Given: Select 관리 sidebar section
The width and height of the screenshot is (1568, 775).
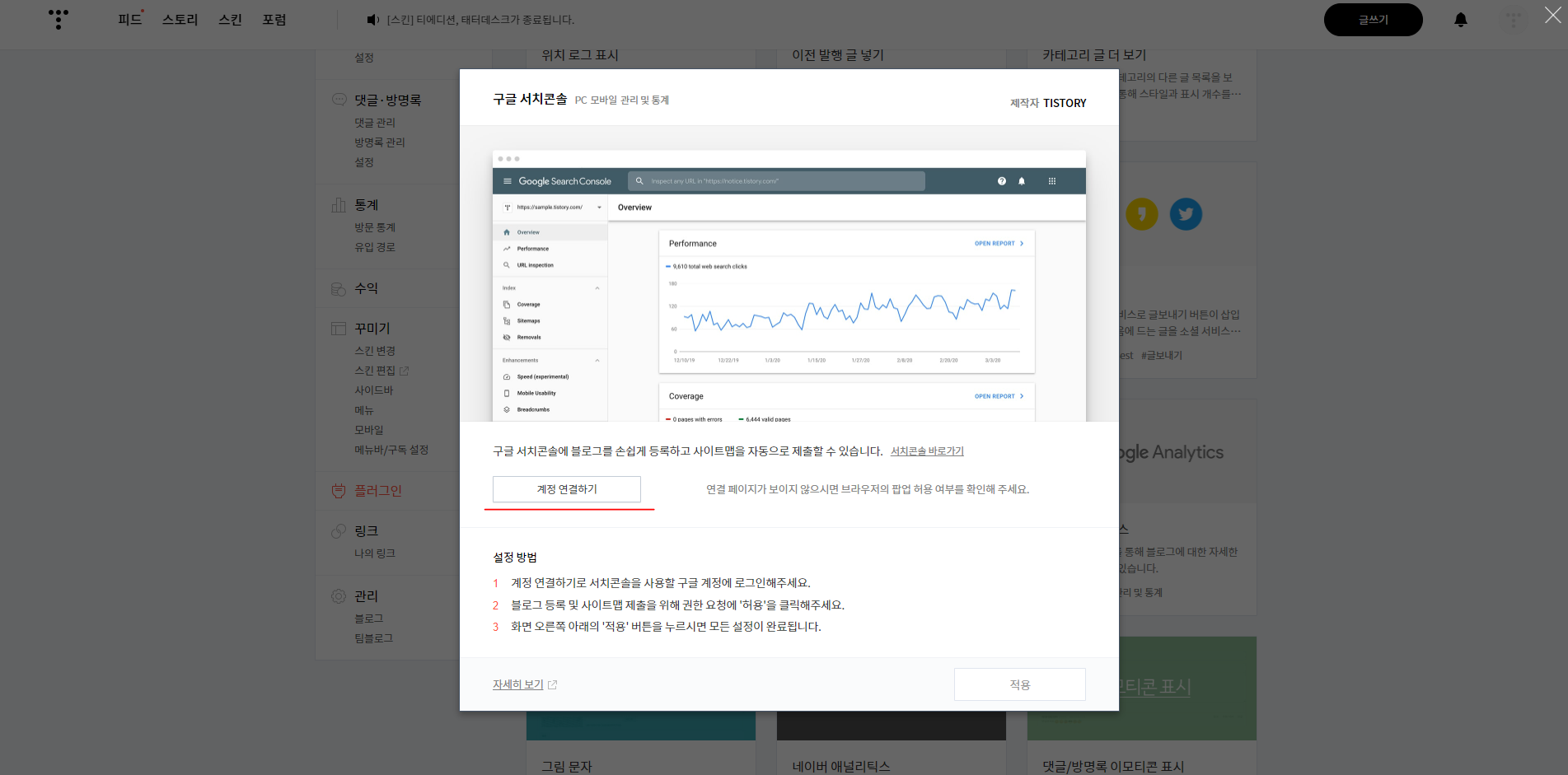Looking at the screenshot, I should [x=367, y=596].
